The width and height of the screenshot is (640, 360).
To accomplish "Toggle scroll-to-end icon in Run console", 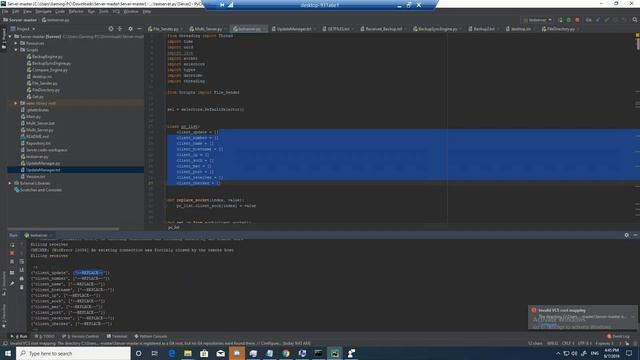I will [22, 270].
